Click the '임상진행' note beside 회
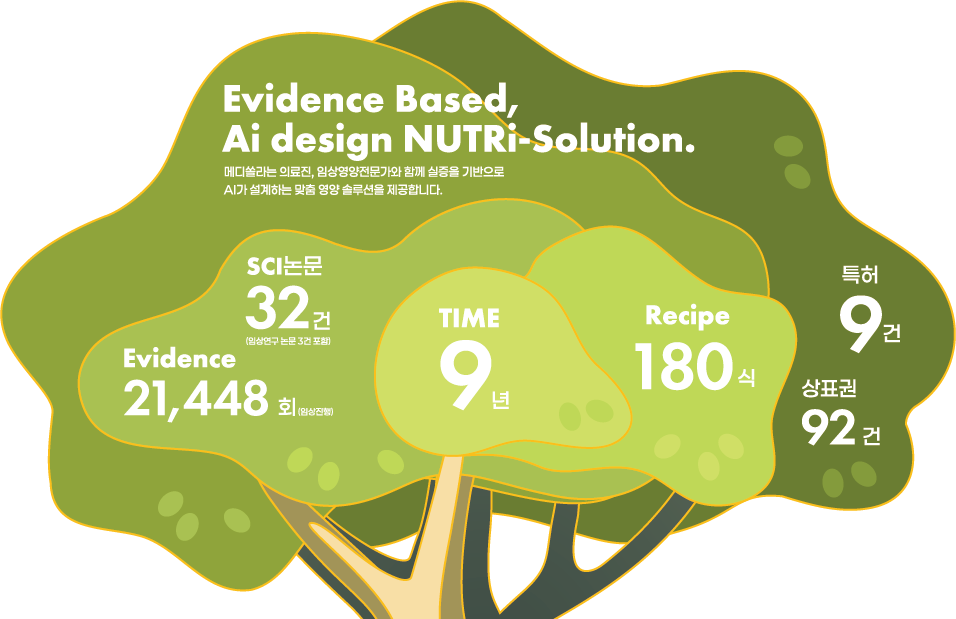The height and width of the screenshot is (619, 956). 316,412
